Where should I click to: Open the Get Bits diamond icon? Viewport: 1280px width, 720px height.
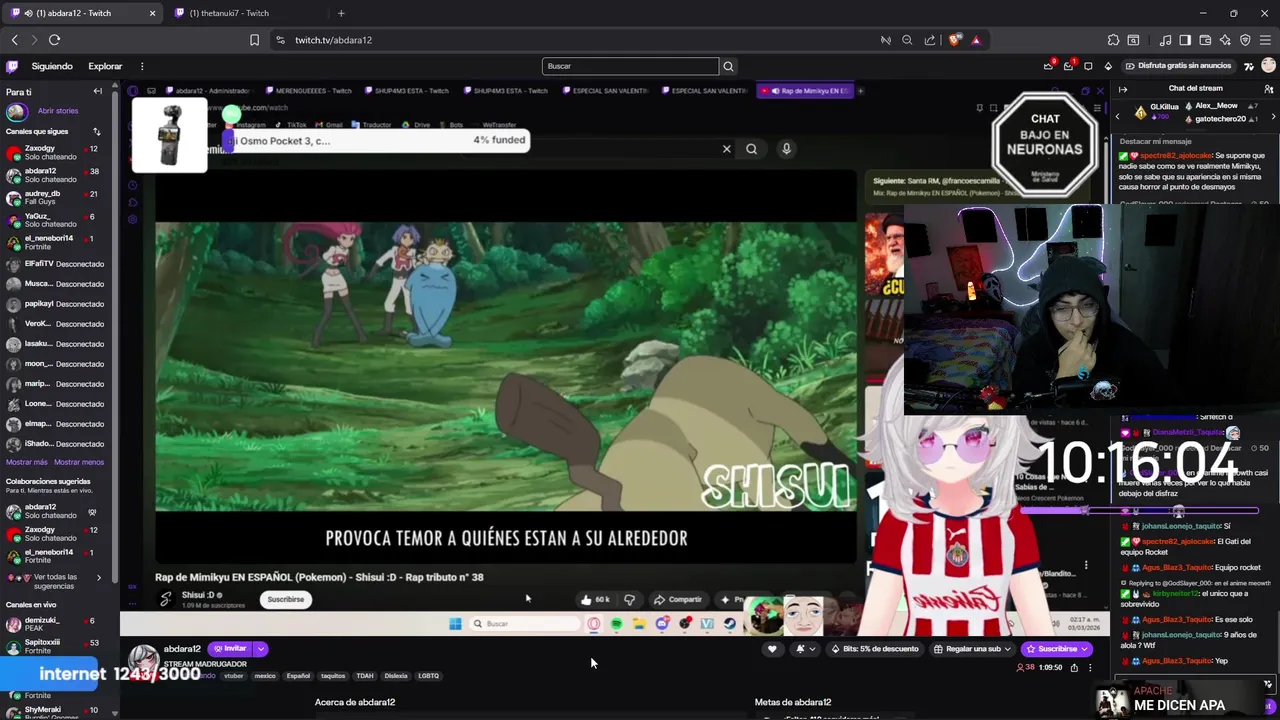pyautogui.click(x=1108, y=66)
